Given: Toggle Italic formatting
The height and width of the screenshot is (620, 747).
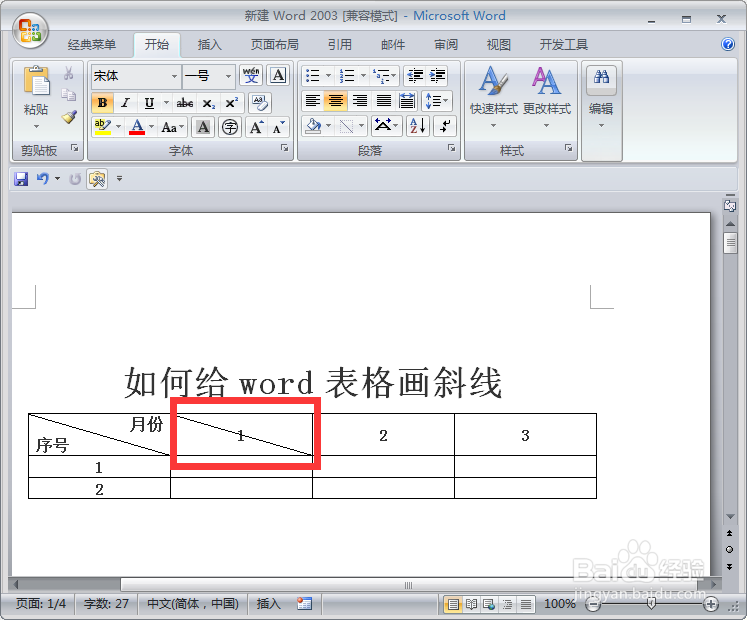Looking at the screenshot, I should 125,102.
